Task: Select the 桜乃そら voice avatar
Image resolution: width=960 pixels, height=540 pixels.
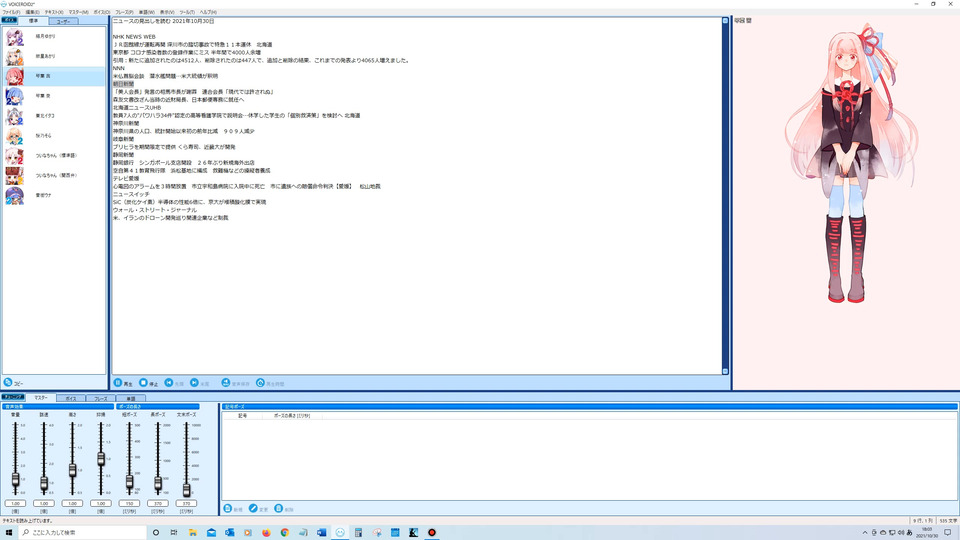Action: point(15,136)
